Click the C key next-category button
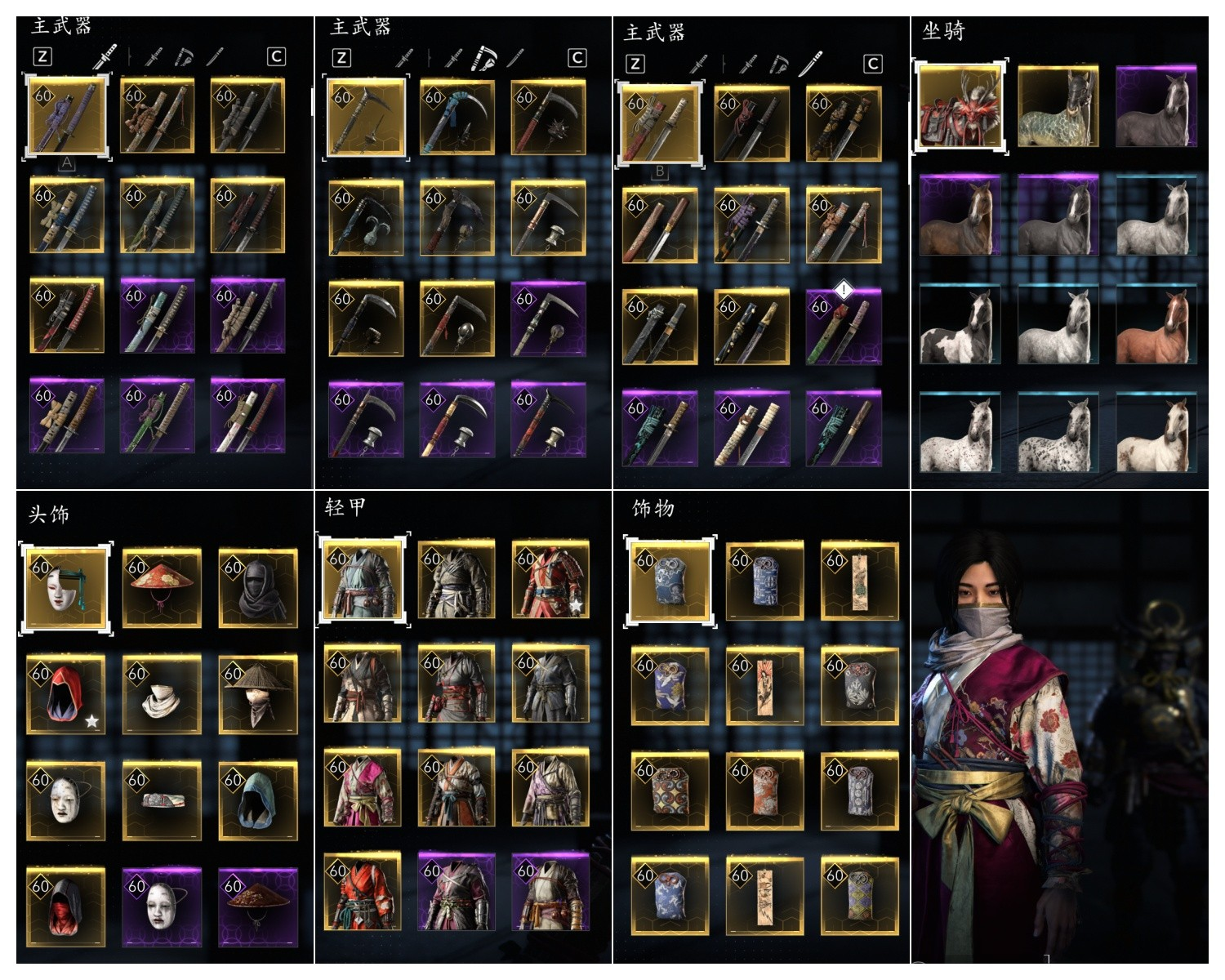 point(276,56)
